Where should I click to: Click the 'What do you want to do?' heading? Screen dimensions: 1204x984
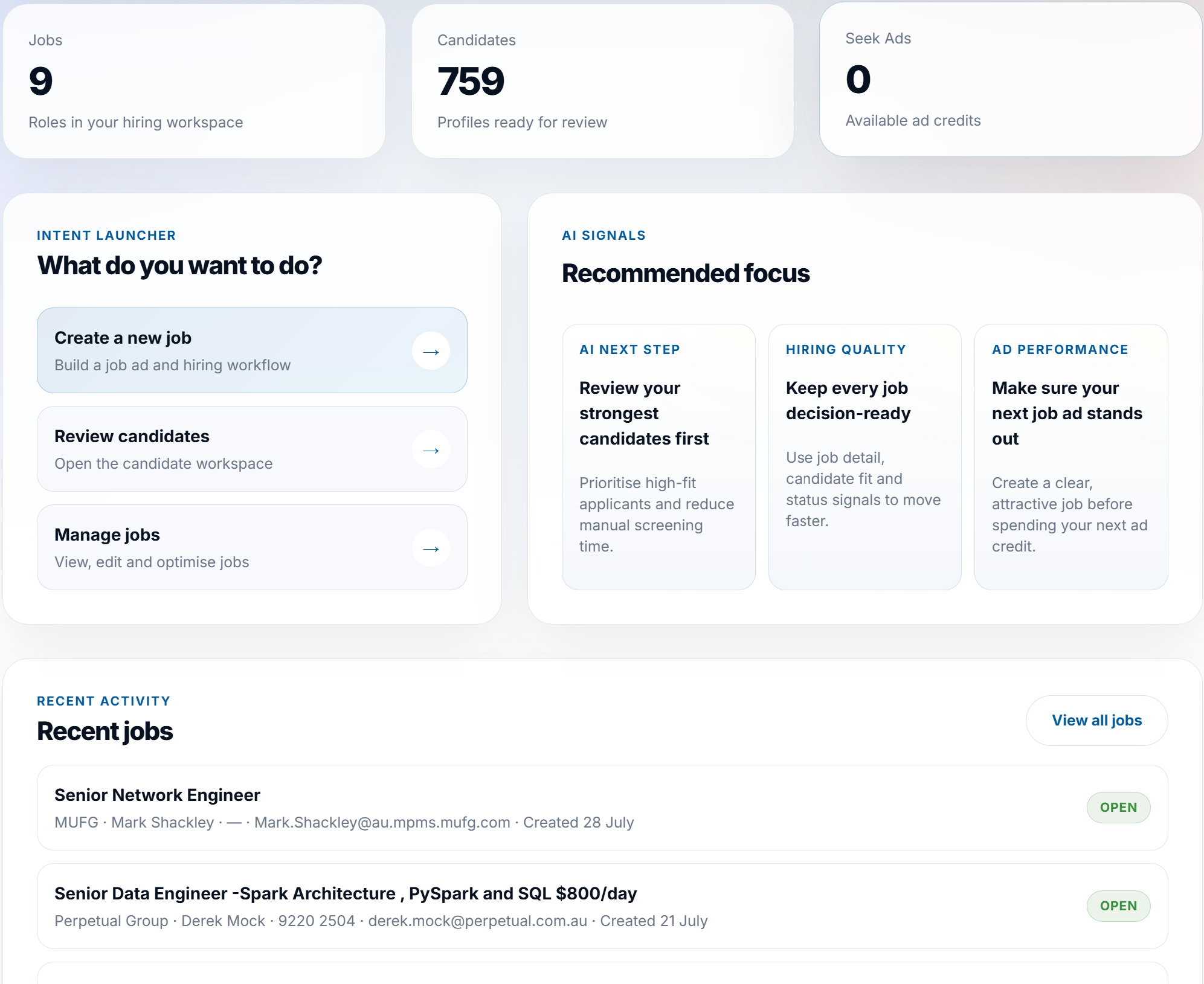(179, 266)
